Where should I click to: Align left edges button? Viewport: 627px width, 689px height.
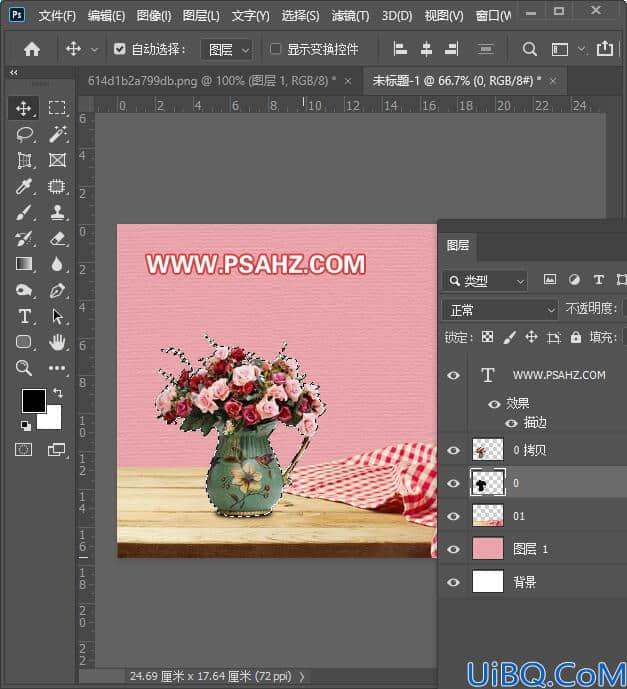tap(400, 48)
